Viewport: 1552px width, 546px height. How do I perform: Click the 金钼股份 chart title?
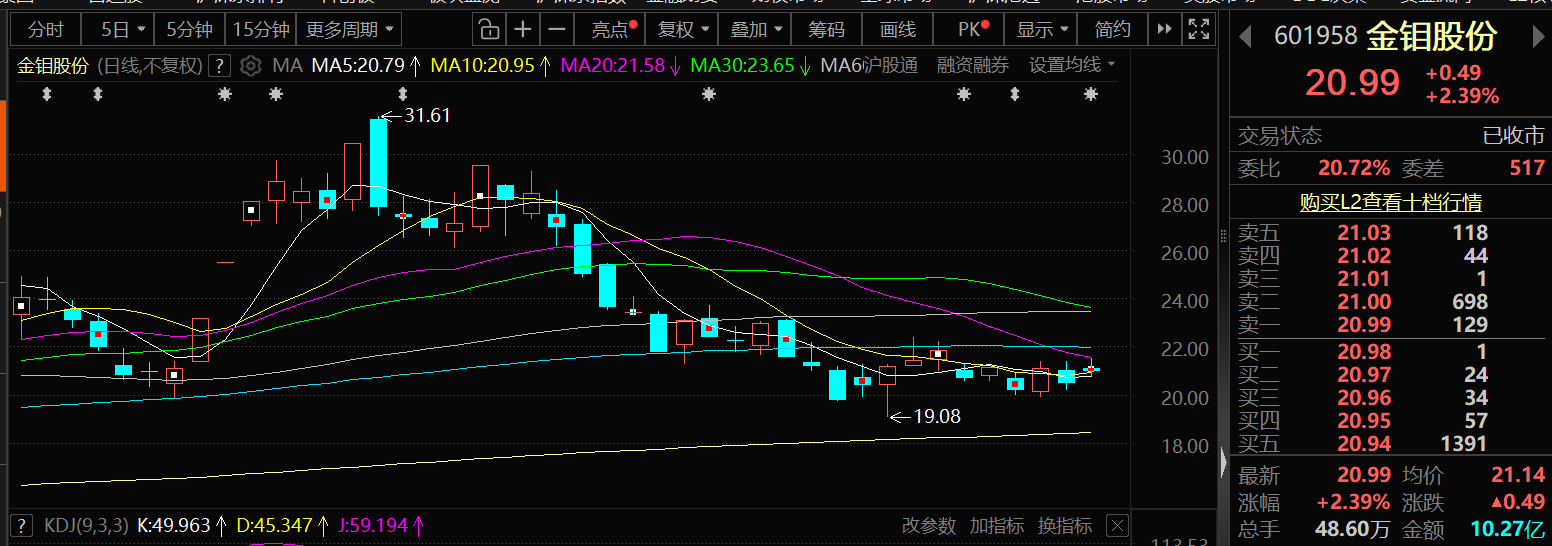54,67
